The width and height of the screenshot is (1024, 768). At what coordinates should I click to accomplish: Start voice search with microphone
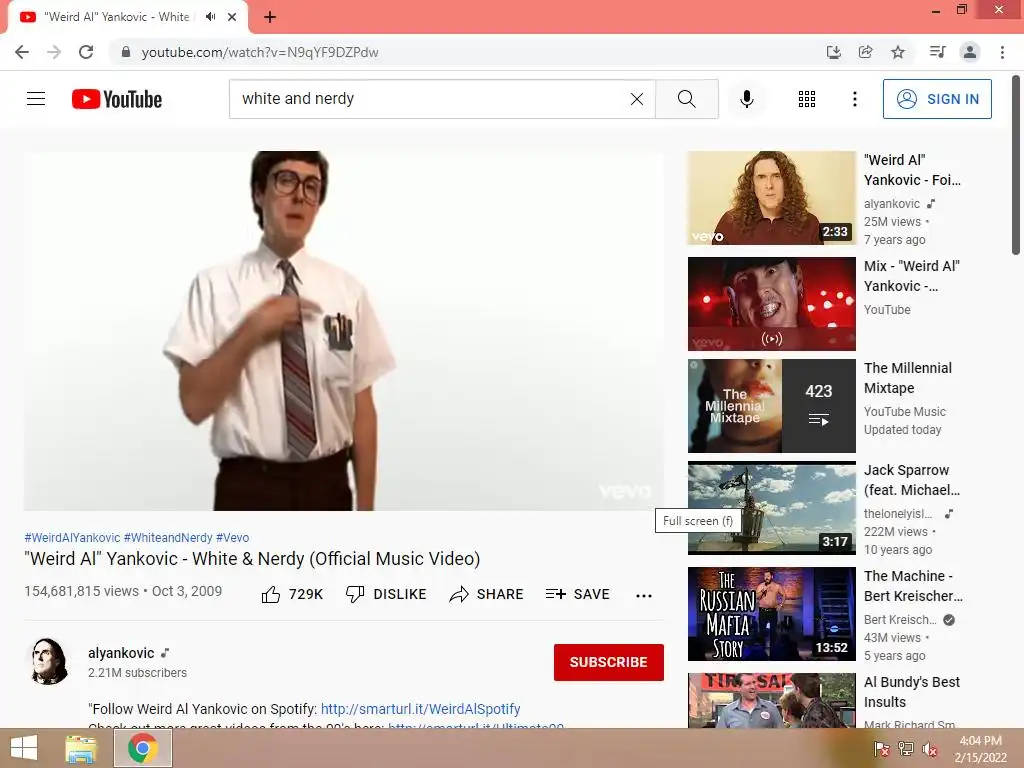(746, 99)
